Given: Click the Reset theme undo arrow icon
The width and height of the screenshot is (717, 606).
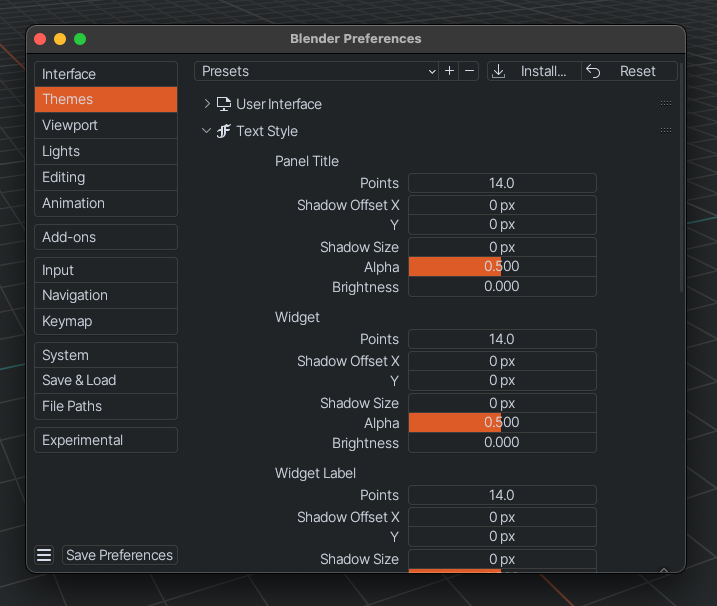Looking at the screenshot, I should 593,71.
